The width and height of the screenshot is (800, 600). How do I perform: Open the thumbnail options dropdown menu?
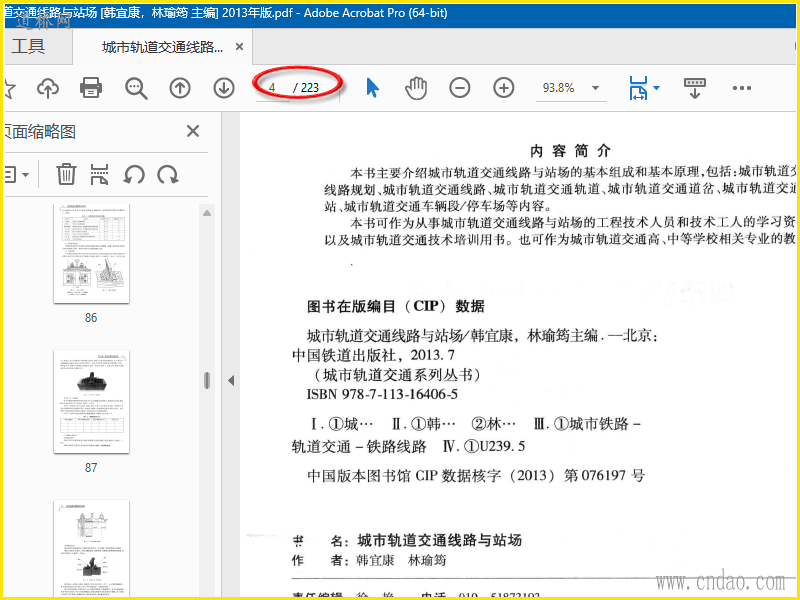[16, 175]
